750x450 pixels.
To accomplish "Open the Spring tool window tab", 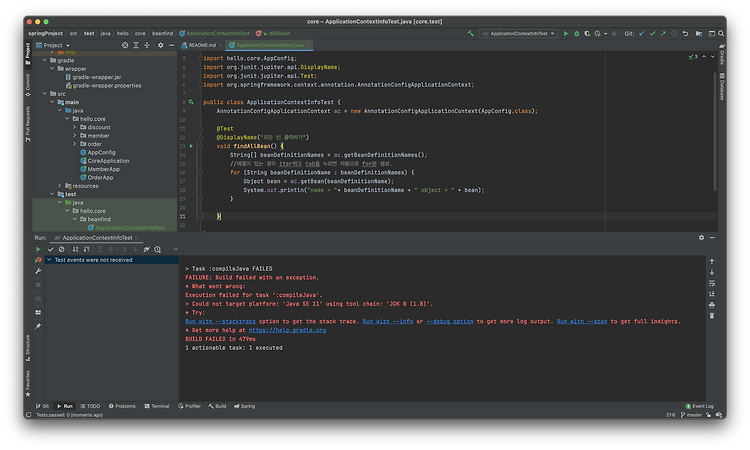I will (x=244, y=406).
